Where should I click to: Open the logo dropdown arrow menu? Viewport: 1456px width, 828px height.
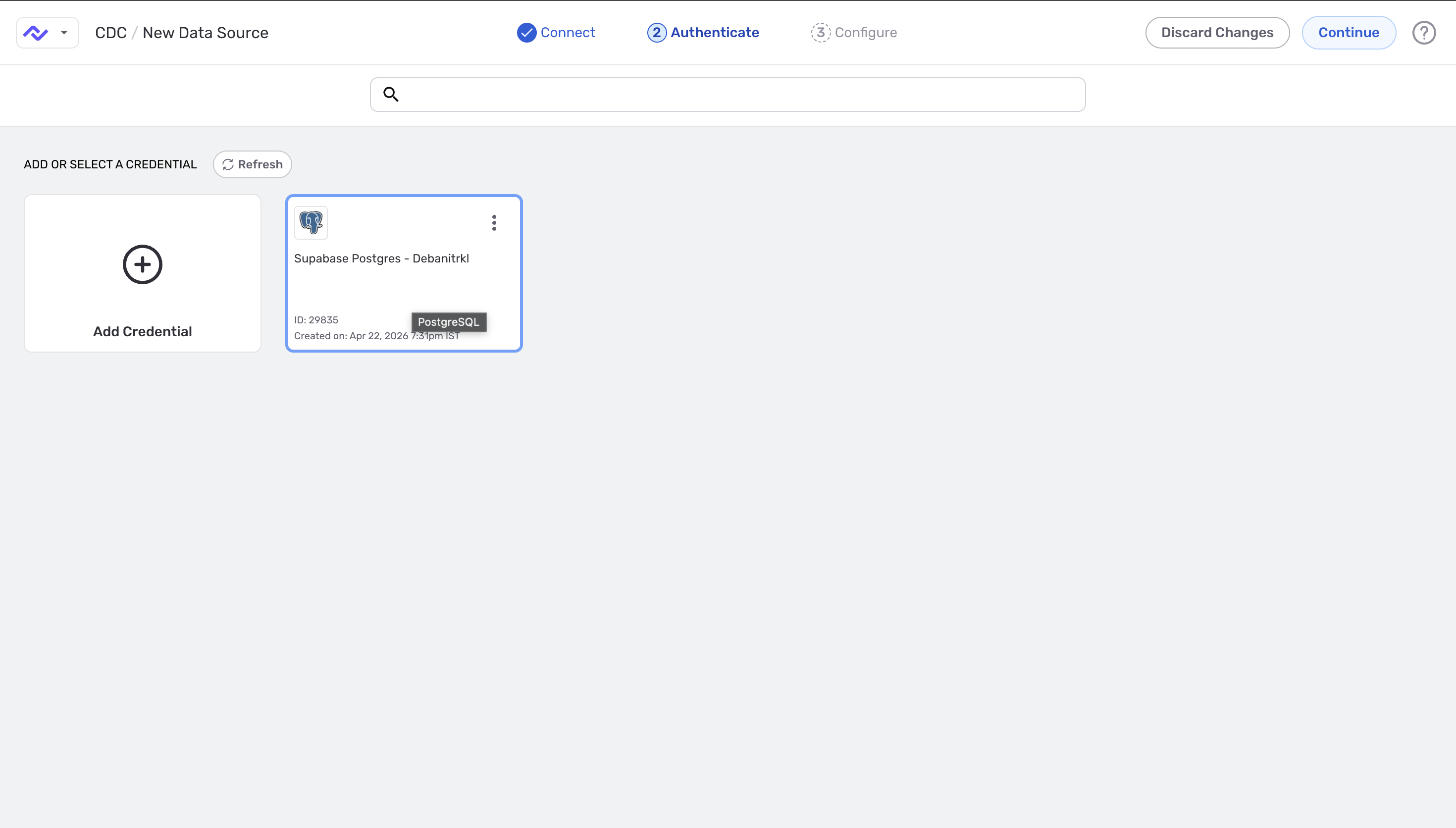click(x=64, y=33)
